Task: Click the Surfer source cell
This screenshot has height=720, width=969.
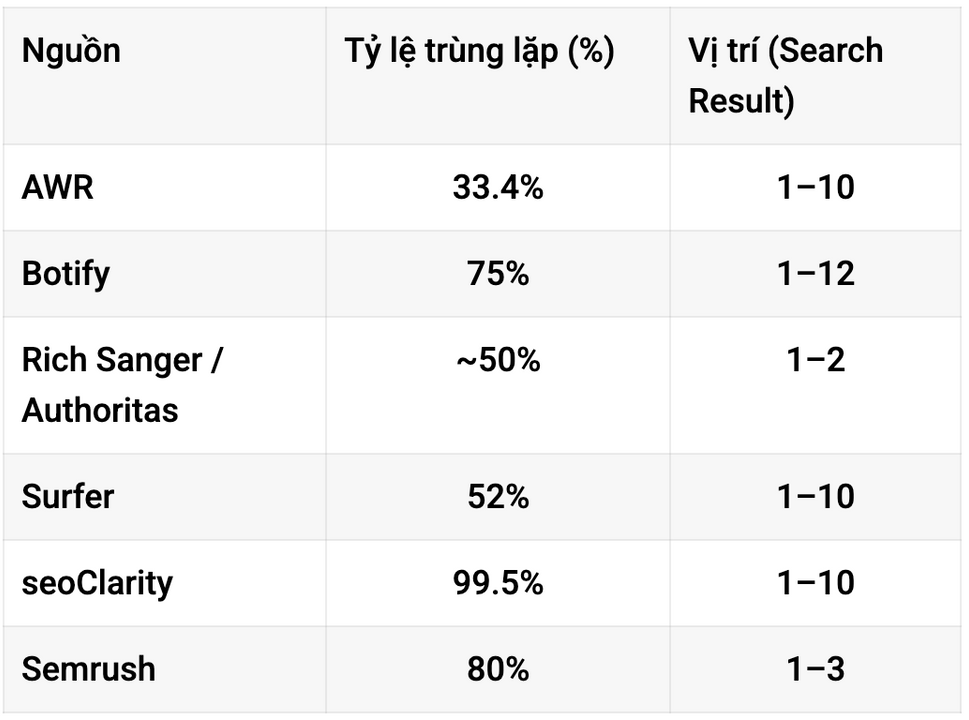Action: click(68, 496)
